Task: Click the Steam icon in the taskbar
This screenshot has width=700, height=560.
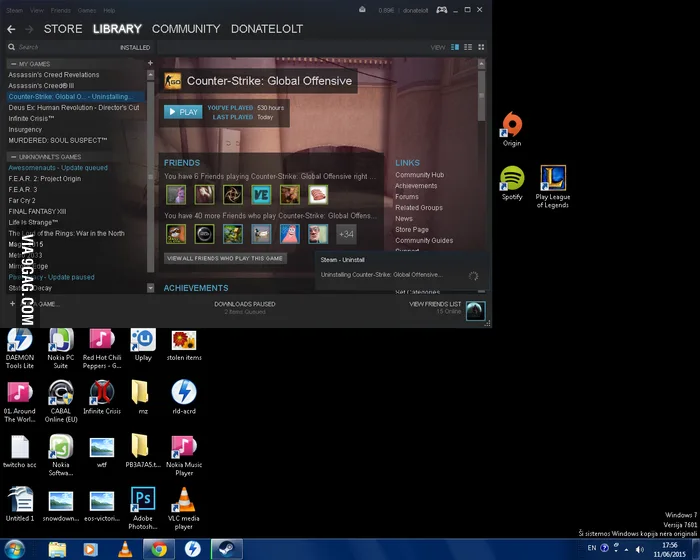Action: (x=227, y=549)
